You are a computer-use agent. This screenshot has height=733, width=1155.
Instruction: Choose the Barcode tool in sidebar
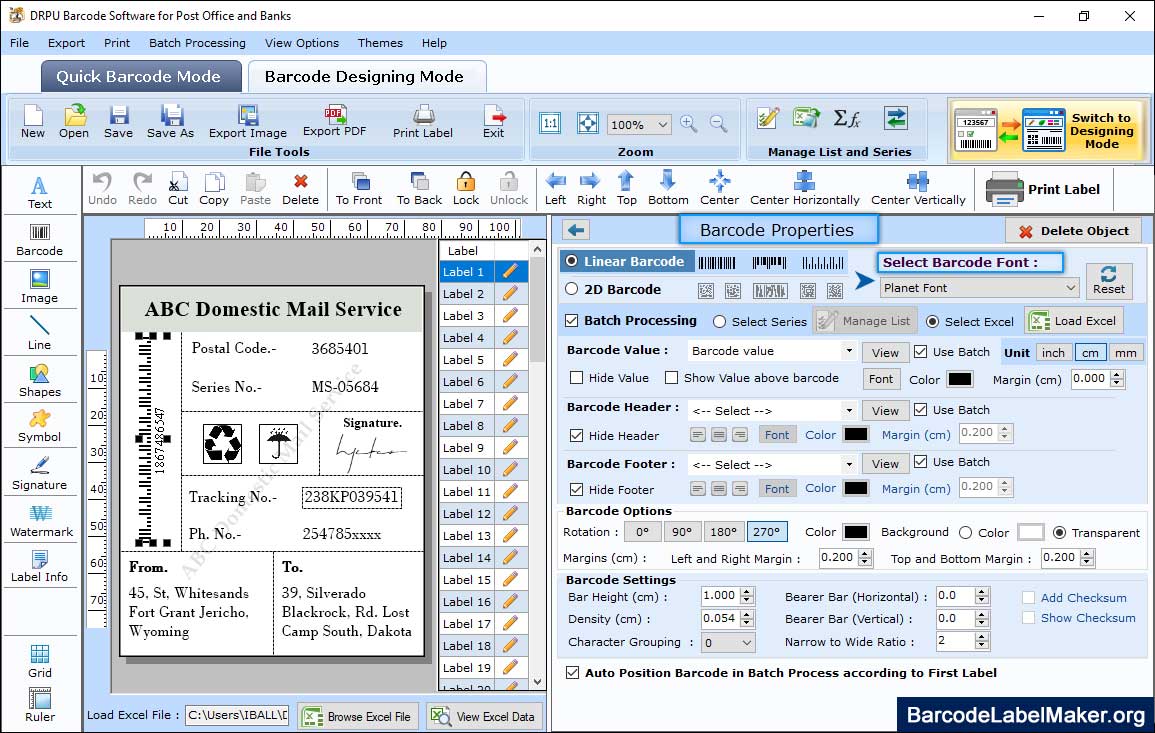coord(40,240)
